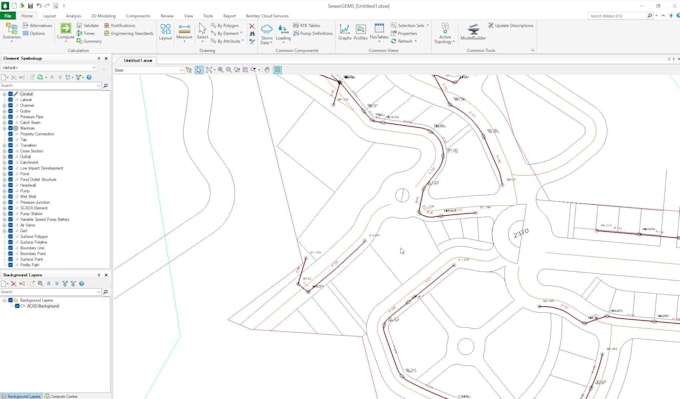Viewport: 680px width, 399px height.
Task: Open Engineering Standards
Action: [x=129, y=33]
